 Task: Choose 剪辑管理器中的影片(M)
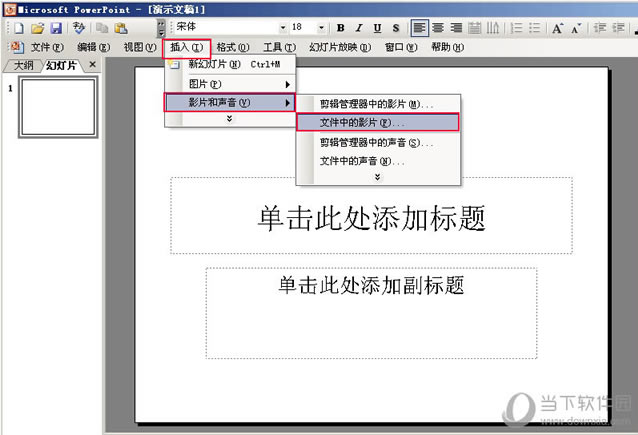point(378,104)
